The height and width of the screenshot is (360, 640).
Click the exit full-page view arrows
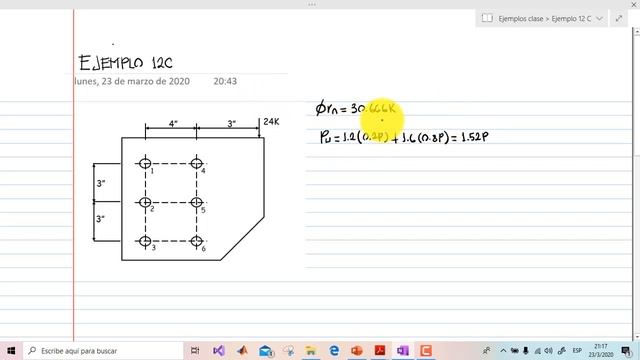[x=619, y=18]
